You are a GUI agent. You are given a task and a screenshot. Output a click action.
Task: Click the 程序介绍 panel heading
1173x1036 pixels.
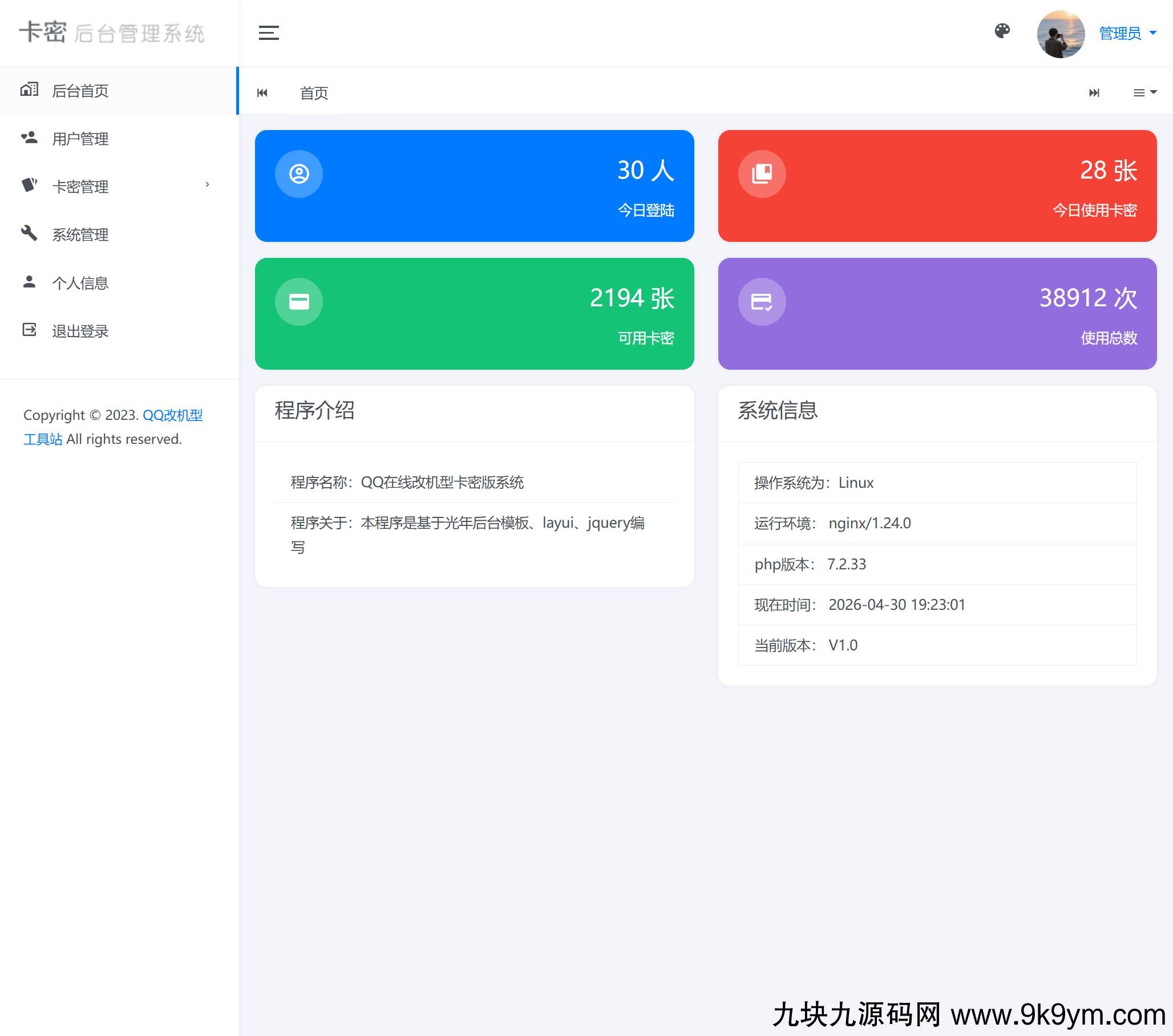click(314, 410)
